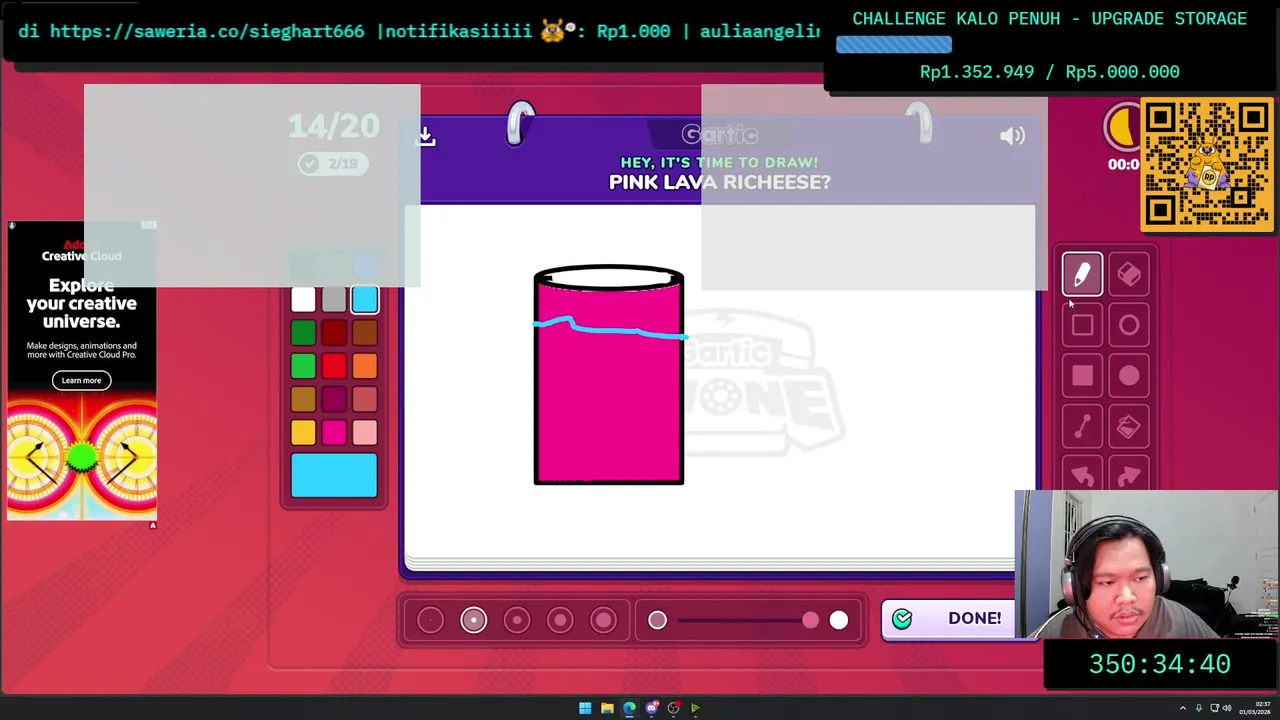Click the full-opacity white end dot

tap(839, 620)
